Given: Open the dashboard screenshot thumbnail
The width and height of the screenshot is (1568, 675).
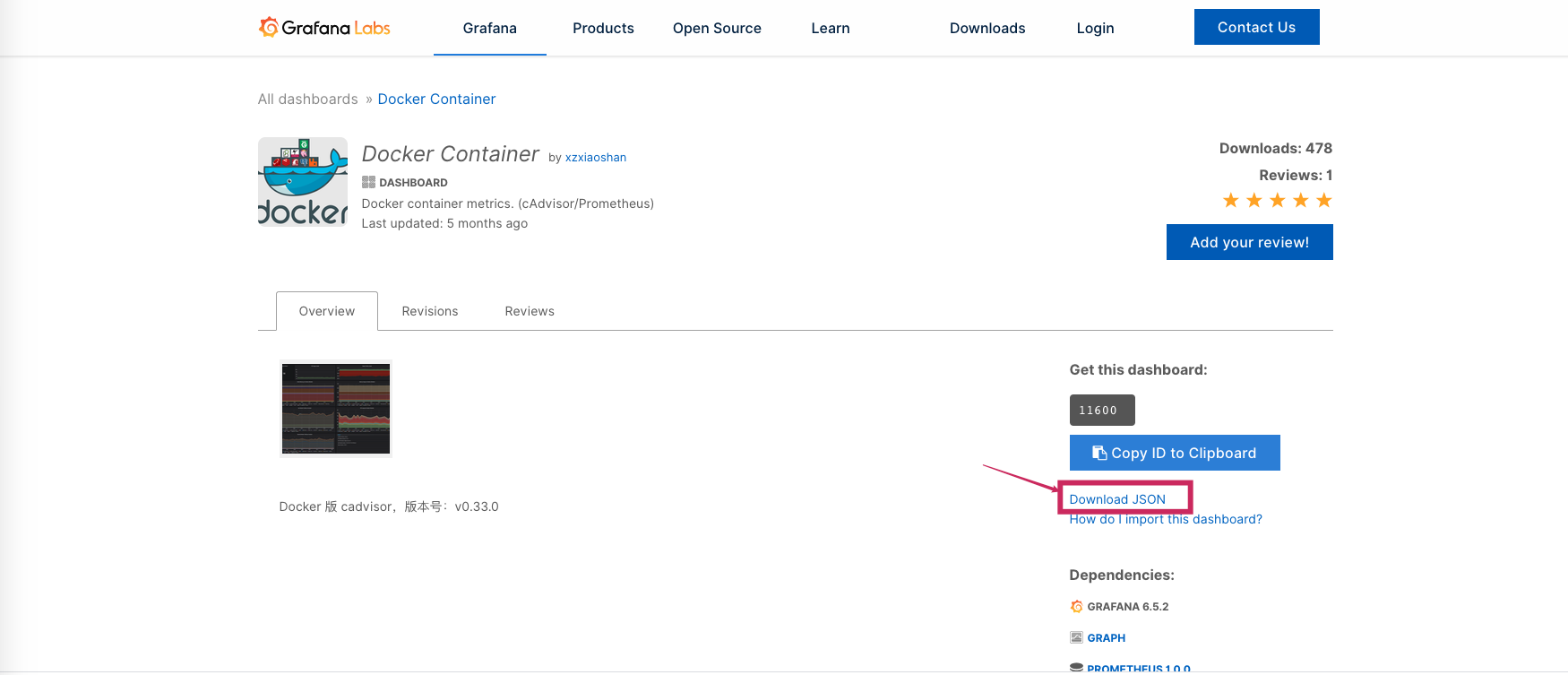Looking at the screenshot, I should (336, 408).
